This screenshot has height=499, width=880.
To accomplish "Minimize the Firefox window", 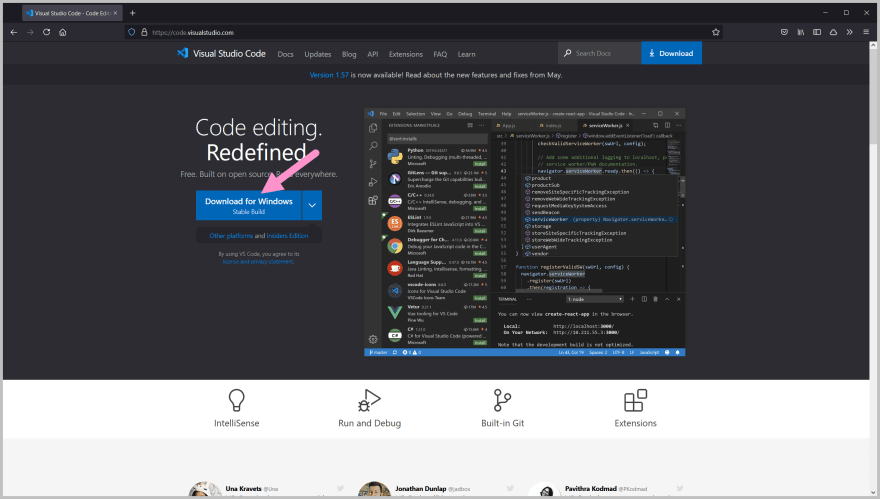I will [x=825, y=12].
